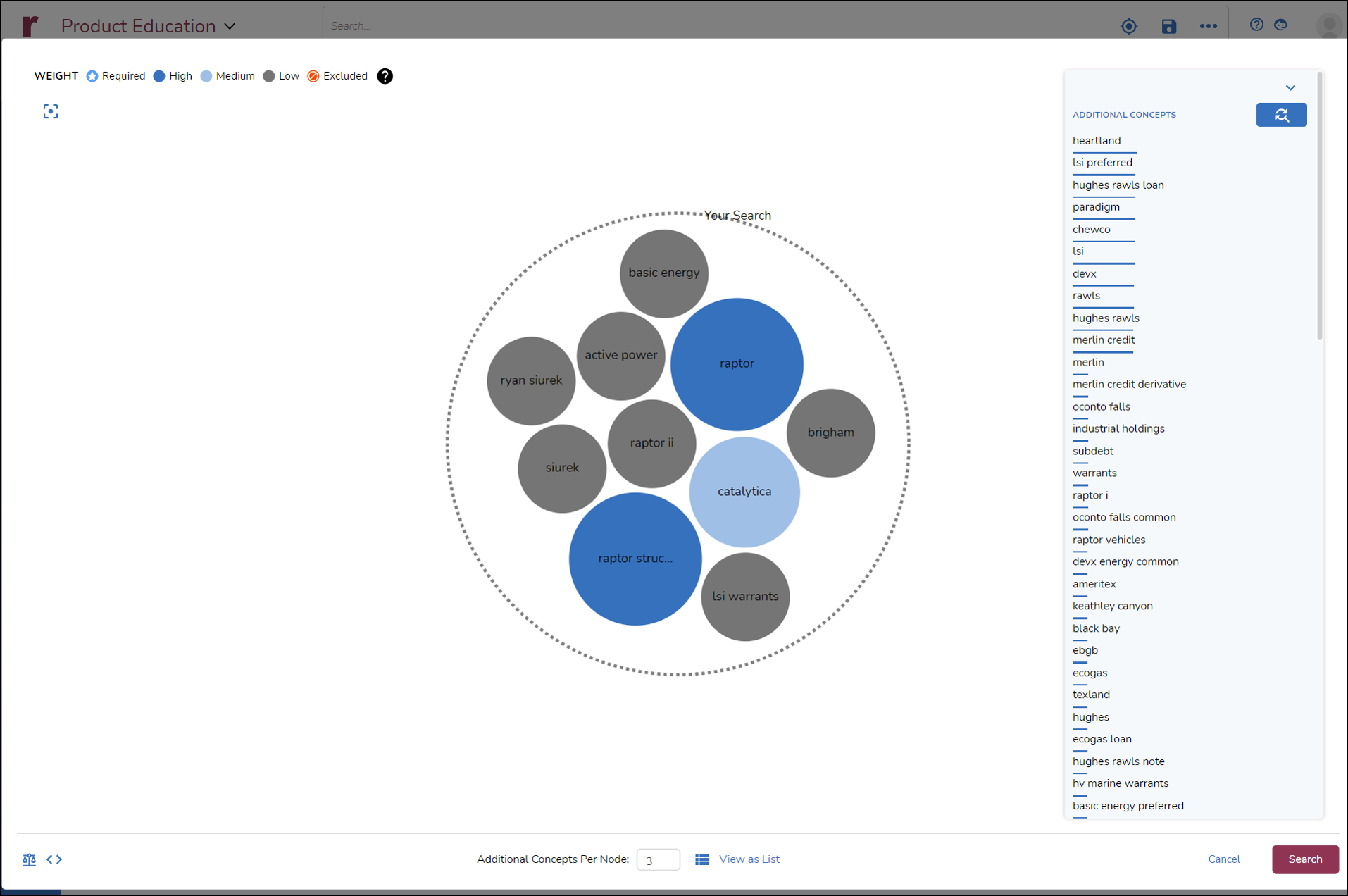1348x896 pixels.
Task: Add 'hv marine warrants' concept
Action: (x=1121, y=784)
